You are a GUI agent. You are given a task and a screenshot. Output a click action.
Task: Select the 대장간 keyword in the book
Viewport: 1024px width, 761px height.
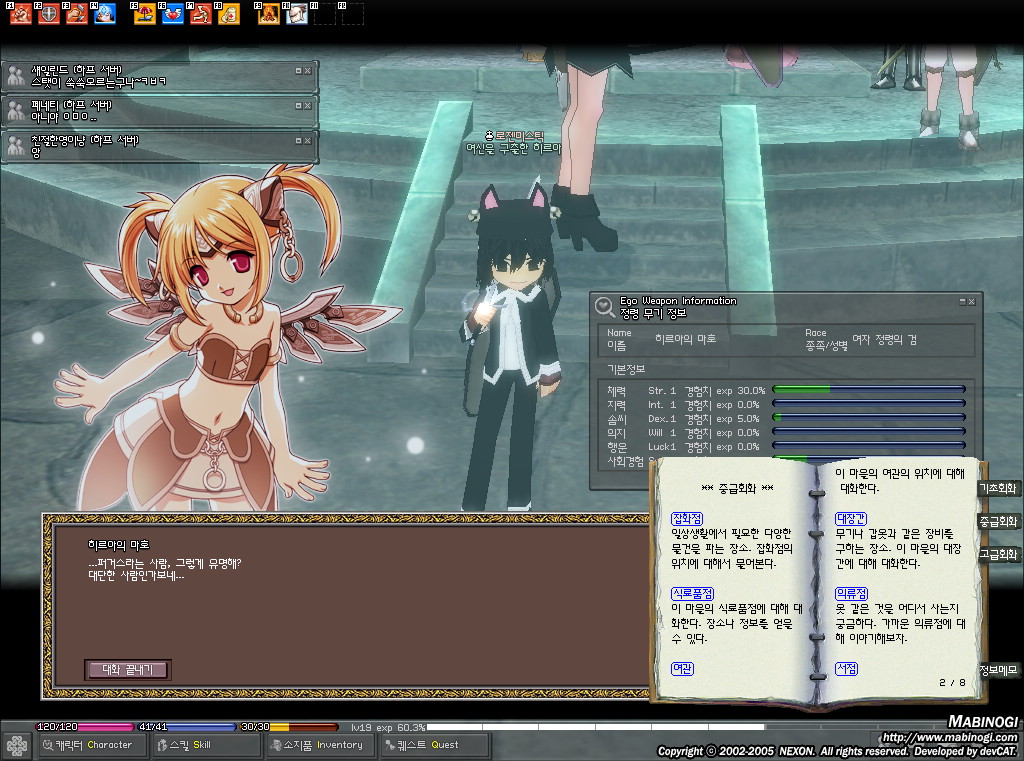(x=851, y=519)
